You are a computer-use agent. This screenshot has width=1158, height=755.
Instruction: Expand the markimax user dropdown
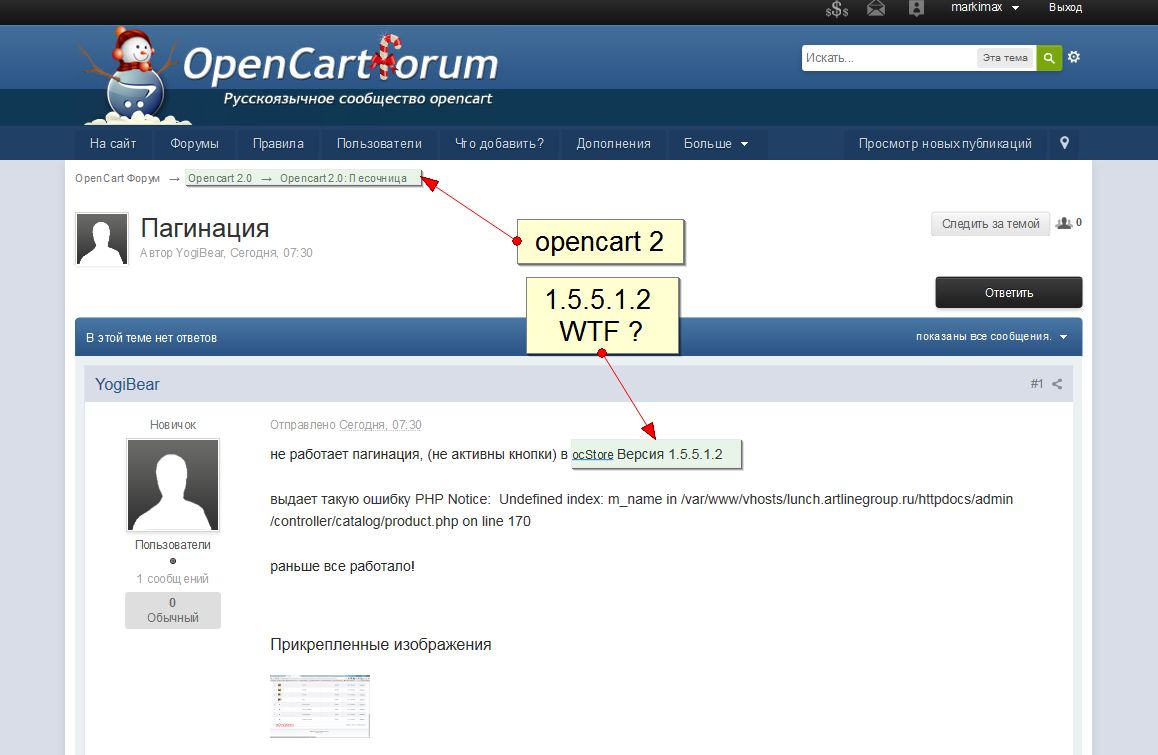(984, 7)
